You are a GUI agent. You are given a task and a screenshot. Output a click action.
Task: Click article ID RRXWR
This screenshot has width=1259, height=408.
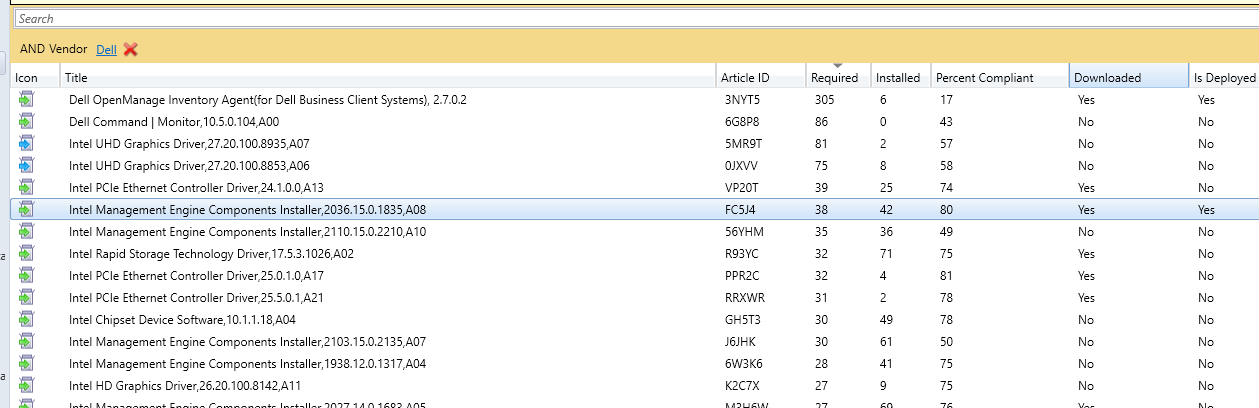coord(744,298)
